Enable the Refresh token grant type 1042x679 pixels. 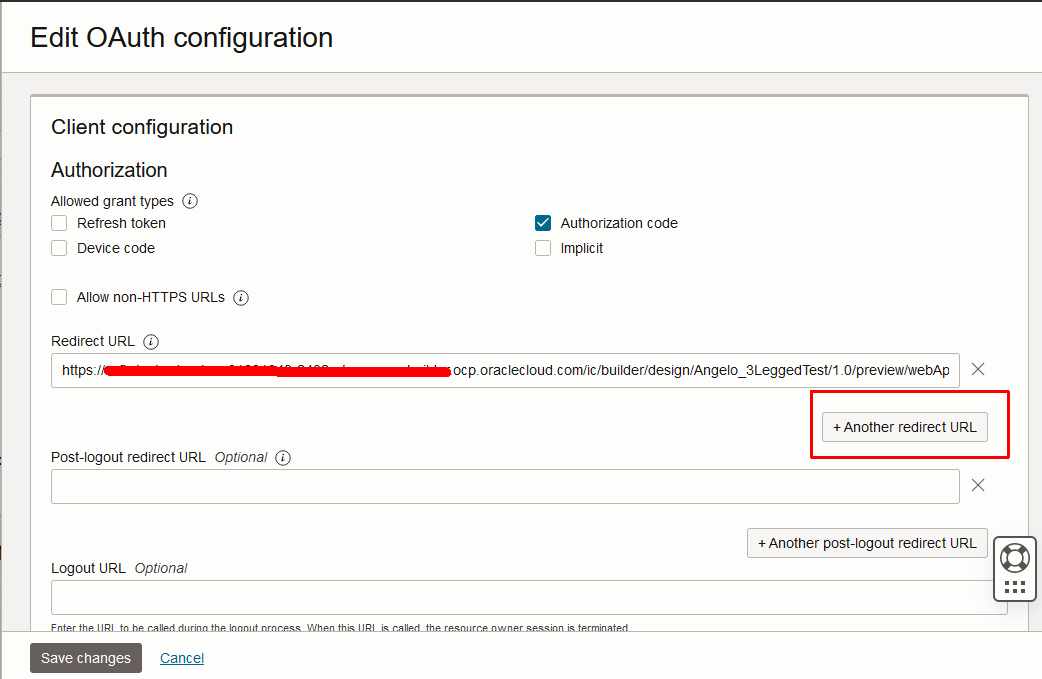pyautogui.click(x=60, y=223)
